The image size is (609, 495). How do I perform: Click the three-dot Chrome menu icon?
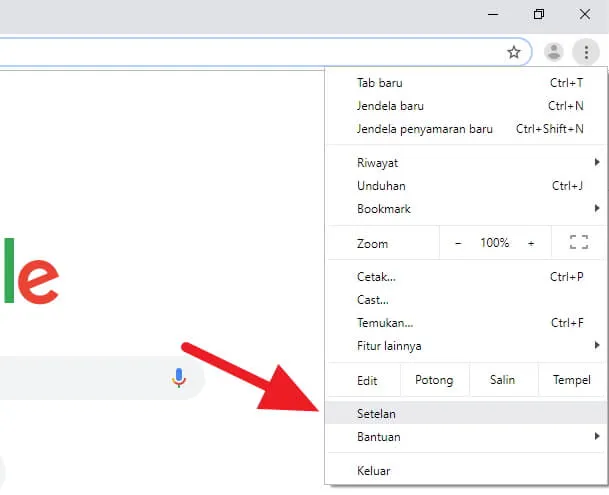586,52
